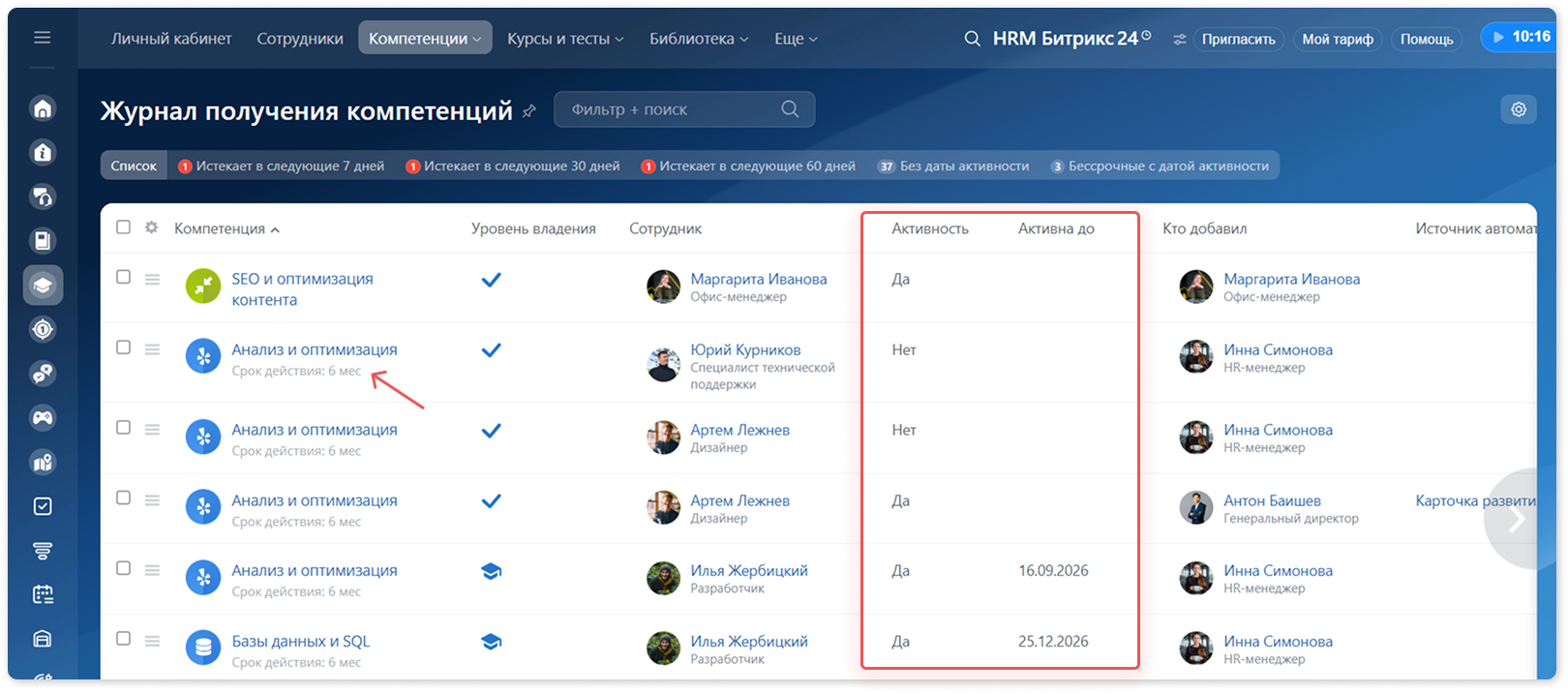The image size is (1568, 693).
Task: Open the hamburger menu icon
Action: (42, 38)
